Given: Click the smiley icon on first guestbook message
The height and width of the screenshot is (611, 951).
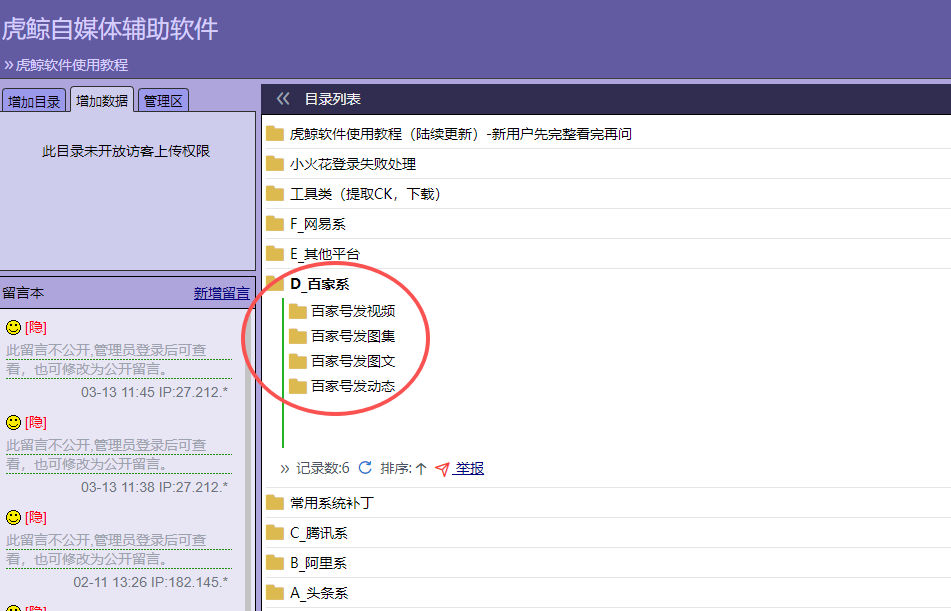Looking at the screenshot, I should click(x=13, y=327).
